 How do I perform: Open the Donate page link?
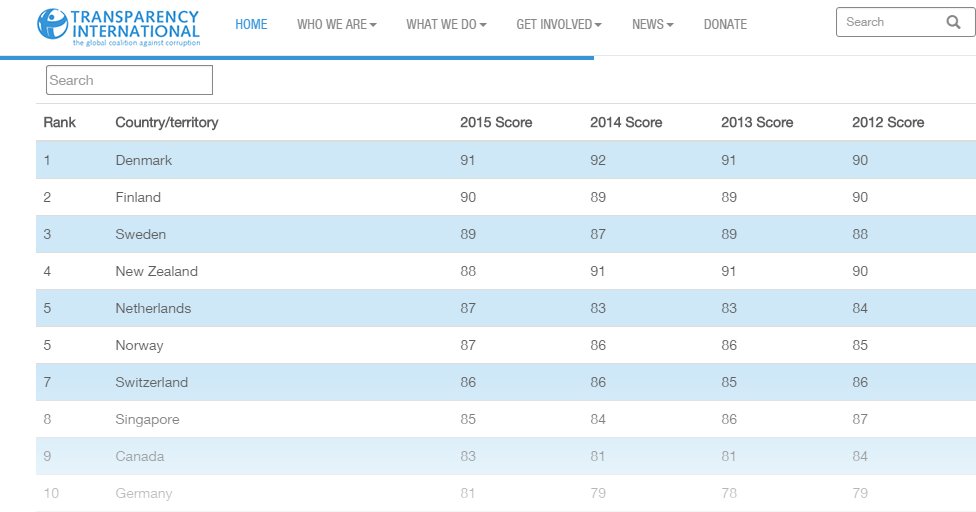(x=725, y=24)
